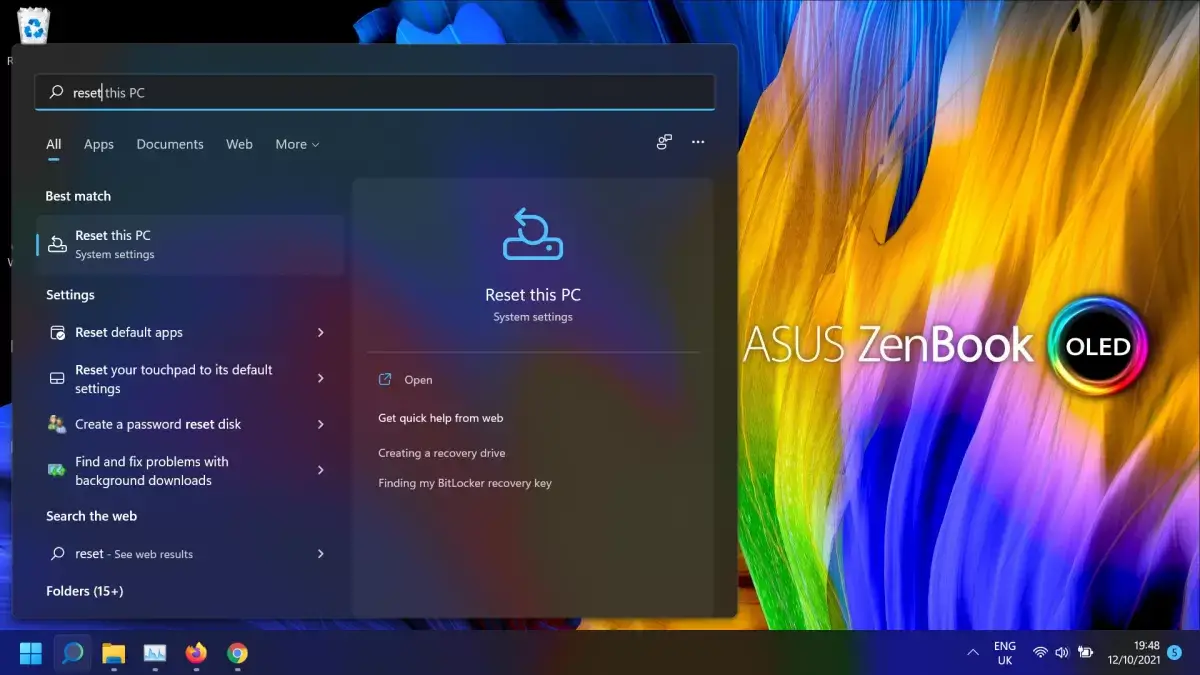Open File Explorer from the taskbar
1200x675 pixels.
click(x=113, y=653)
